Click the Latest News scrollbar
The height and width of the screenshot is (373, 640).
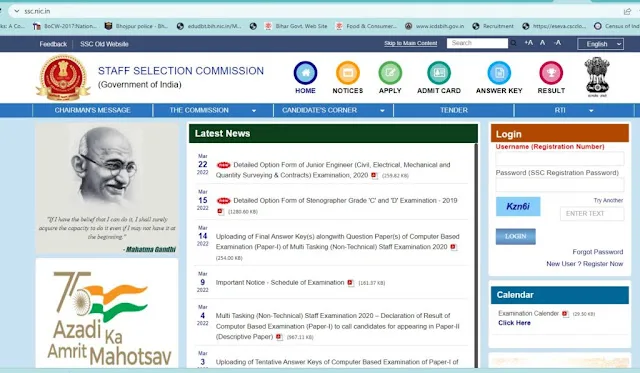point(476,255)
